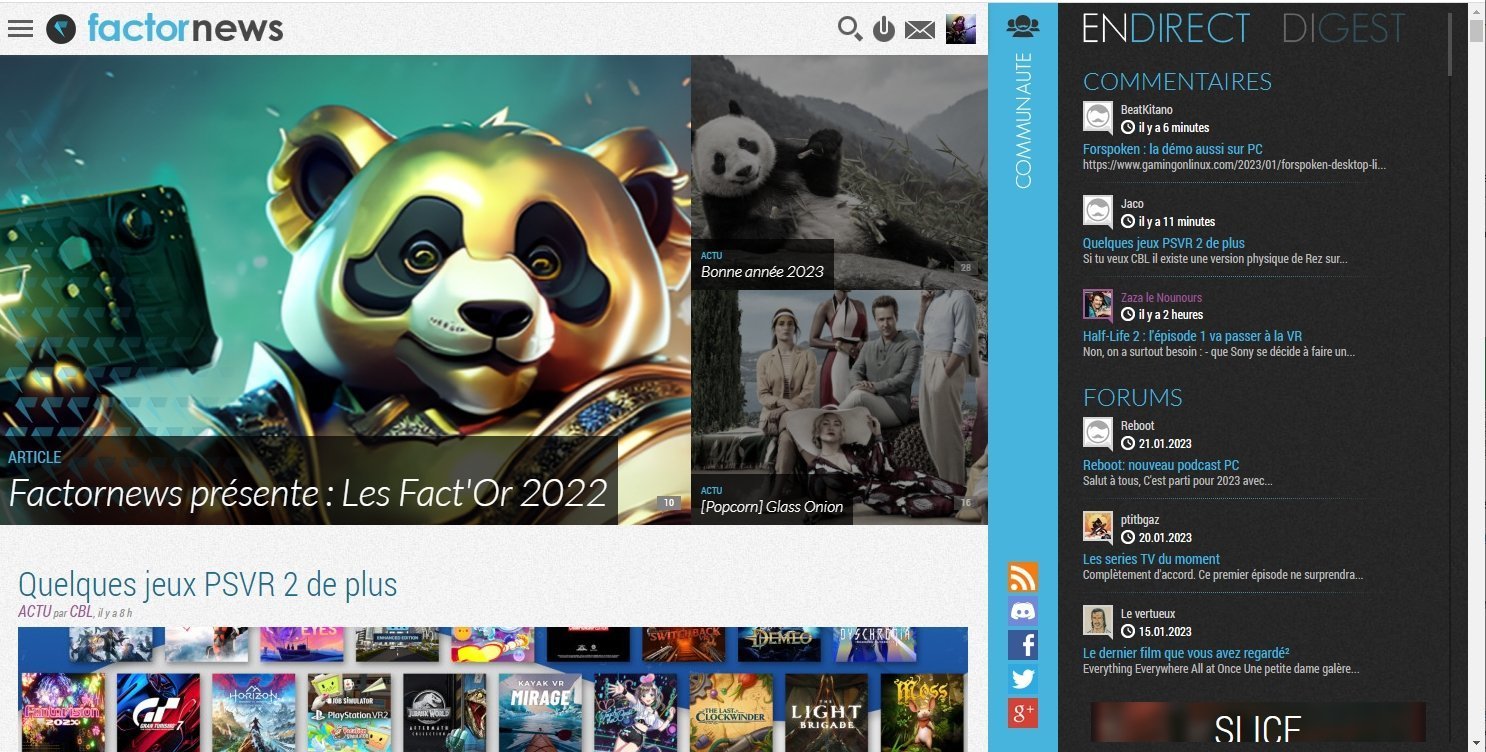This screenshot has width=1486, height=752.
Task: Click username ptitbgaz
Action: pyautogui.click(x=1140, y=520)
